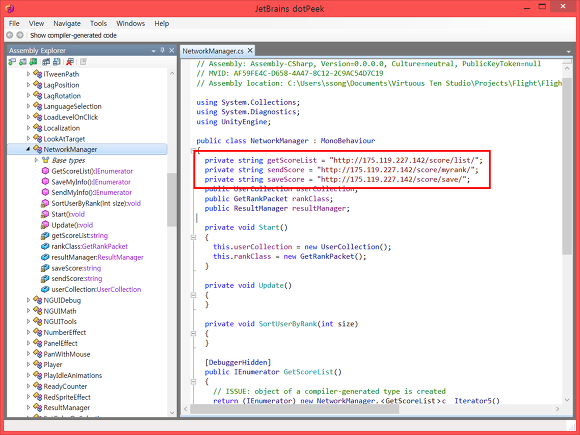This screenshot has width=580, height=435.
Task: Select Localization class in the tree
Action: coord(61,128)
